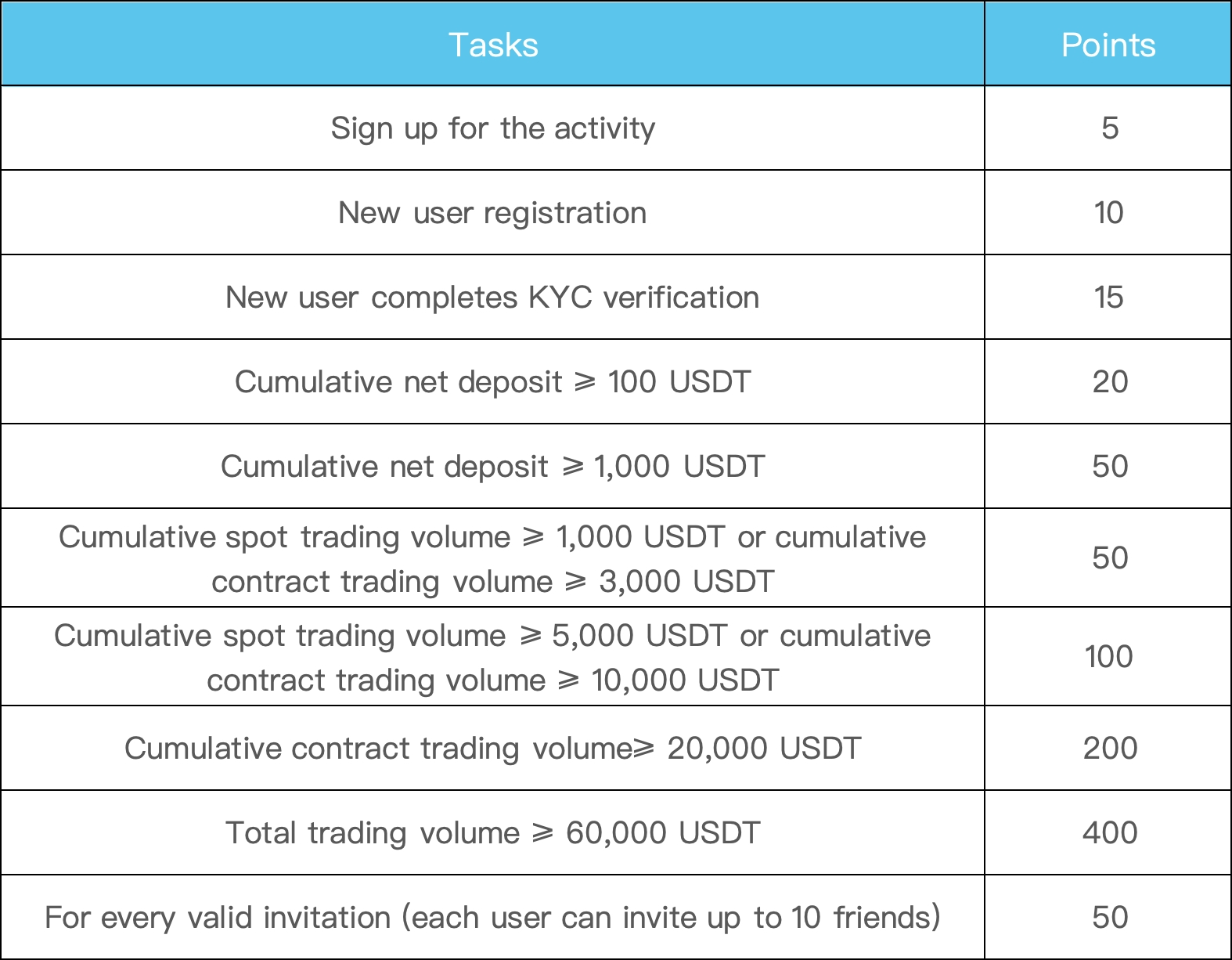This screenshot has width=1232, height=960.
Task: Click the Tasks column header
Action: pyautogui.click(x=493, y=45)
